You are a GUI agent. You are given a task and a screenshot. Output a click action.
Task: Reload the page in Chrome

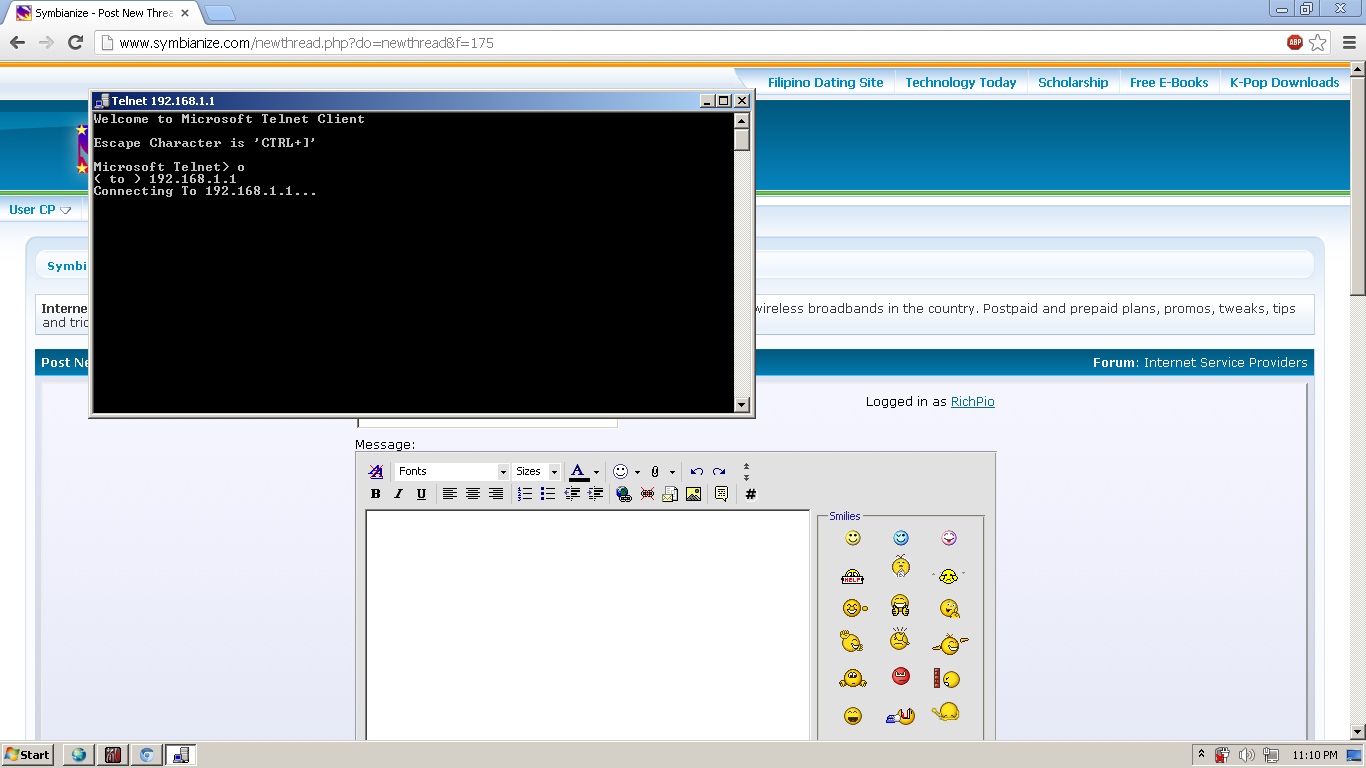pos(75,43)
